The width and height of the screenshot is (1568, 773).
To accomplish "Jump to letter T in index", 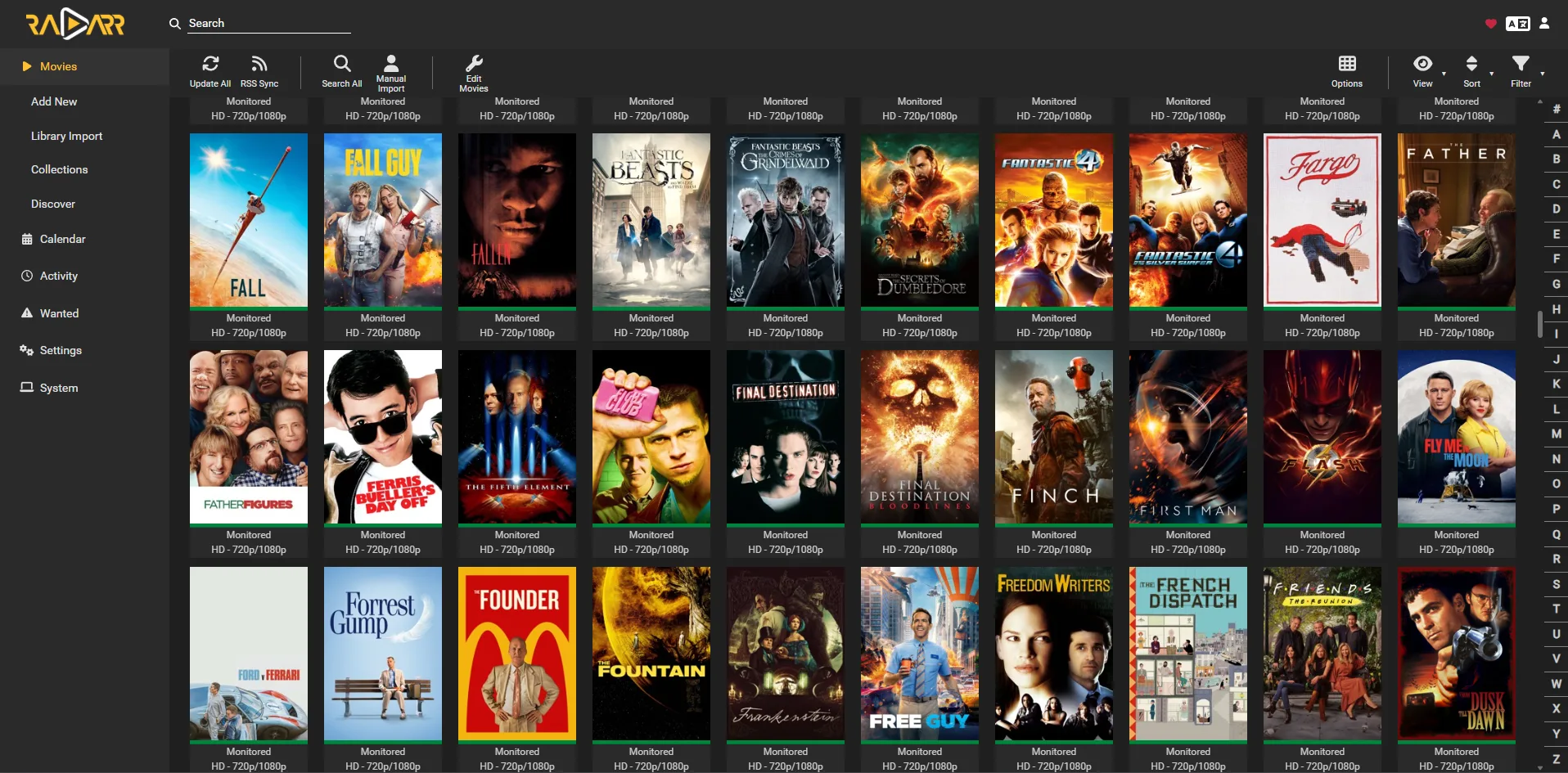I will pyautogui.click(x=1556, y=609).
